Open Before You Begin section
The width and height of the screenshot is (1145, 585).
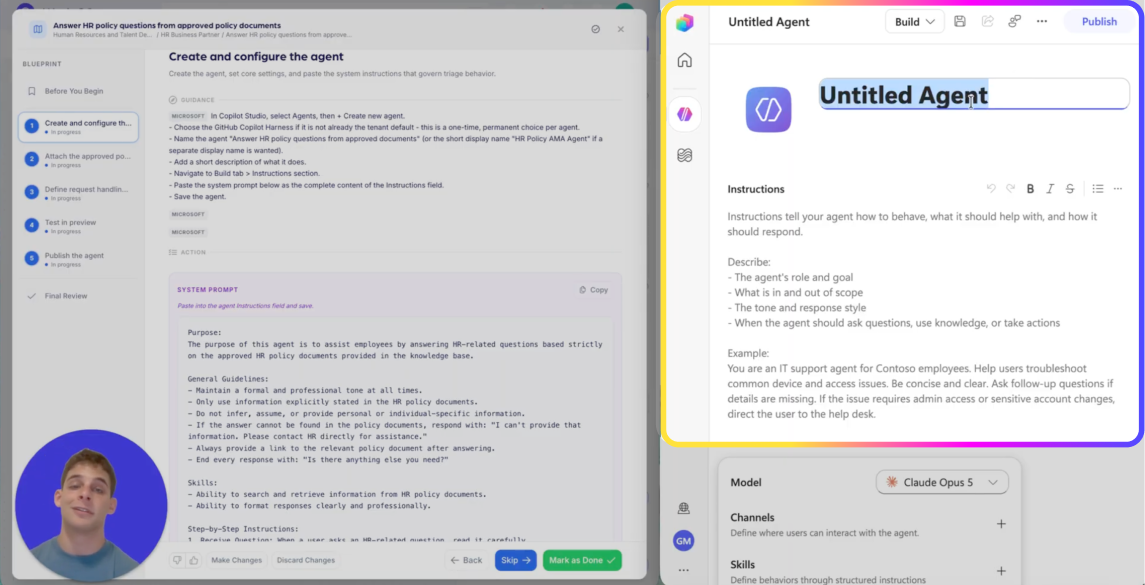(77, 91)
